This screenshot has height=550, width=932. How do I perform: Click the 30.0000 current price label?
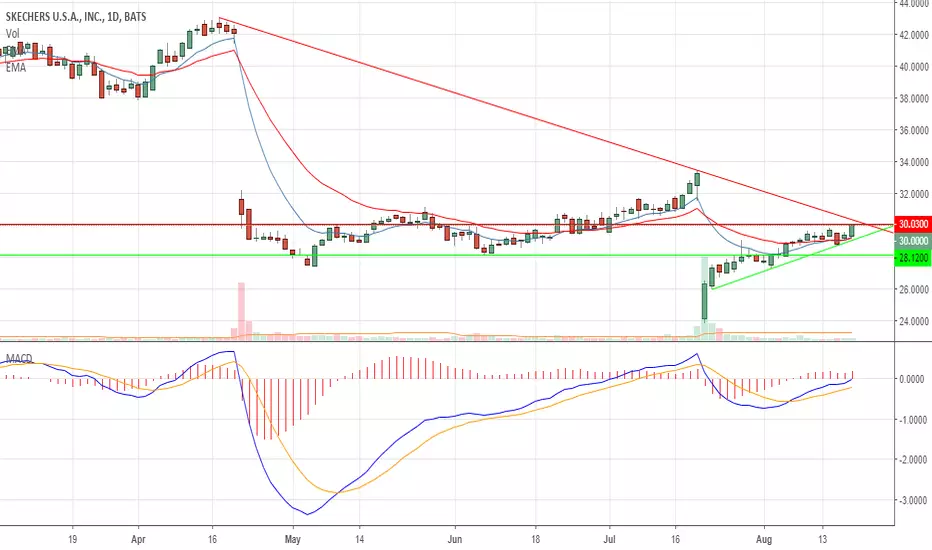pos(913,241)
